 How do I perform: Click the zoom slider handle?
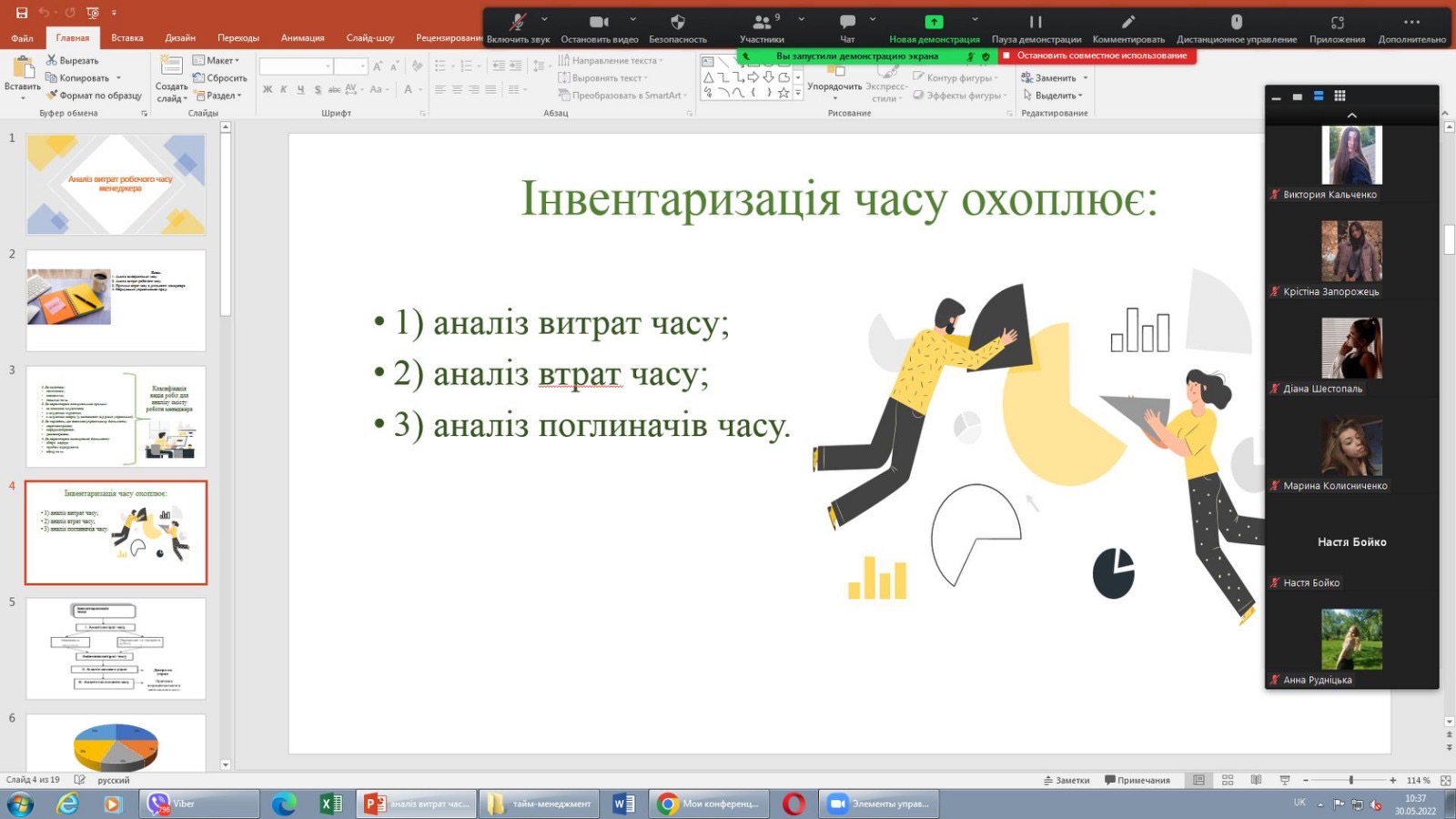tap(1351, 780)
